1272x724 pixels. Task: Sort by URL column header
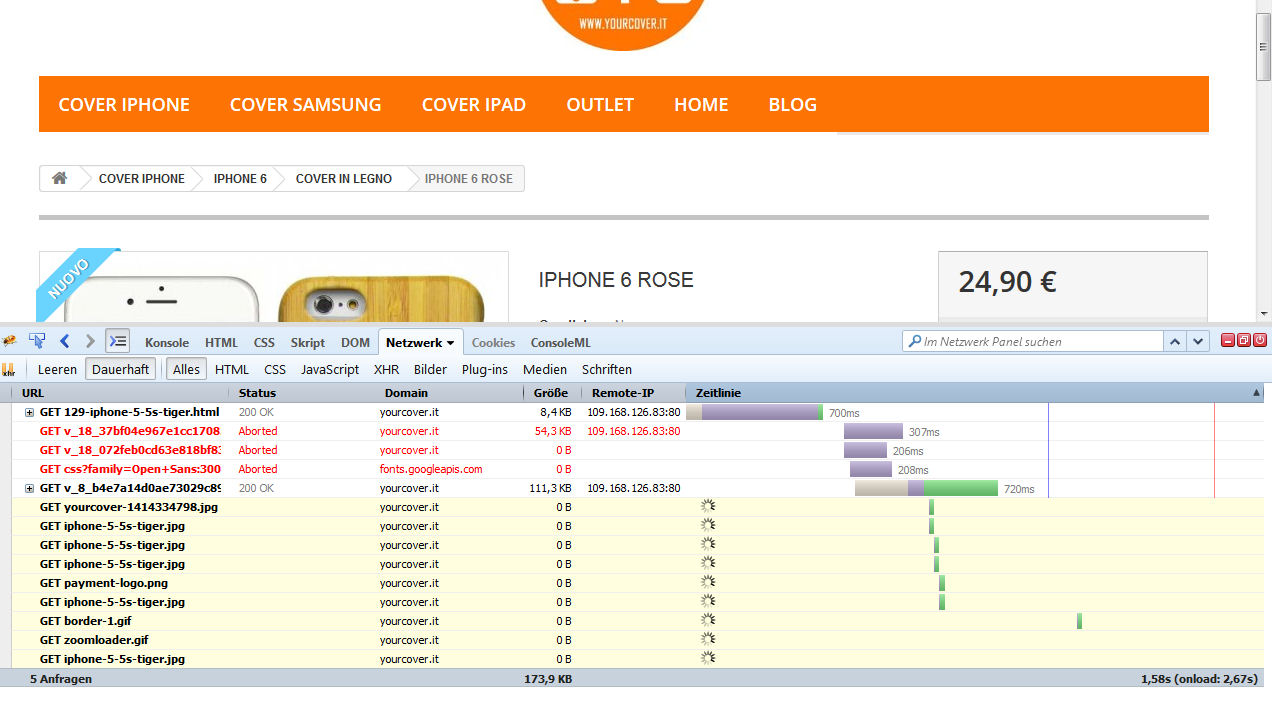(x=120, y=393)
